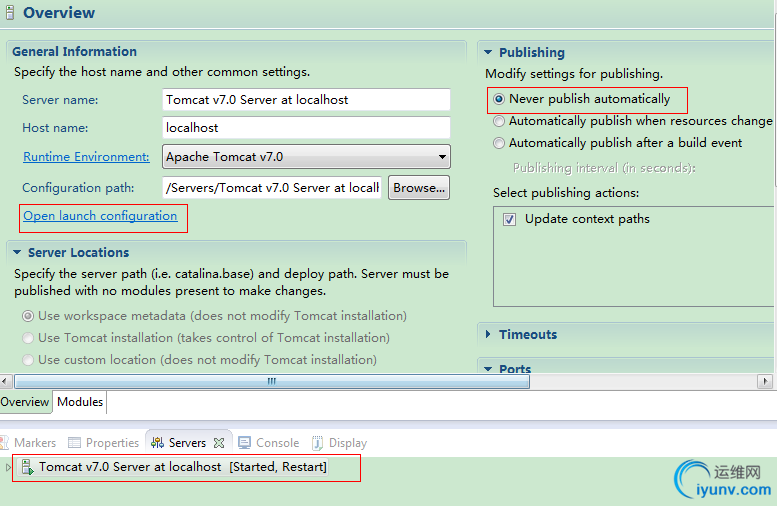Click the scroll right arrow
Image resolution: width=777 pixels, height=506 pixels.
765,381
